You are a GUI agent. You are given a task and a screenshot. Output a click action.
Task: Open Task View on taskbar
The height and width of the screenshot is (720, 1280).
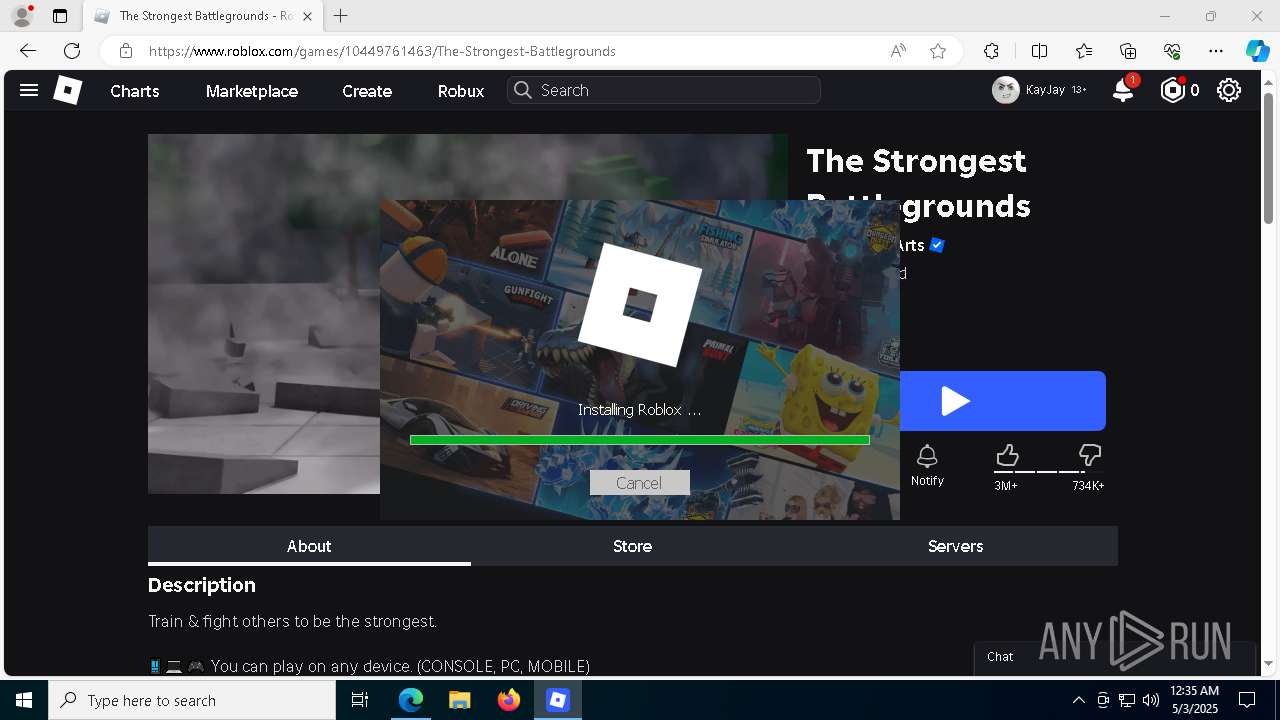(360, 700)
